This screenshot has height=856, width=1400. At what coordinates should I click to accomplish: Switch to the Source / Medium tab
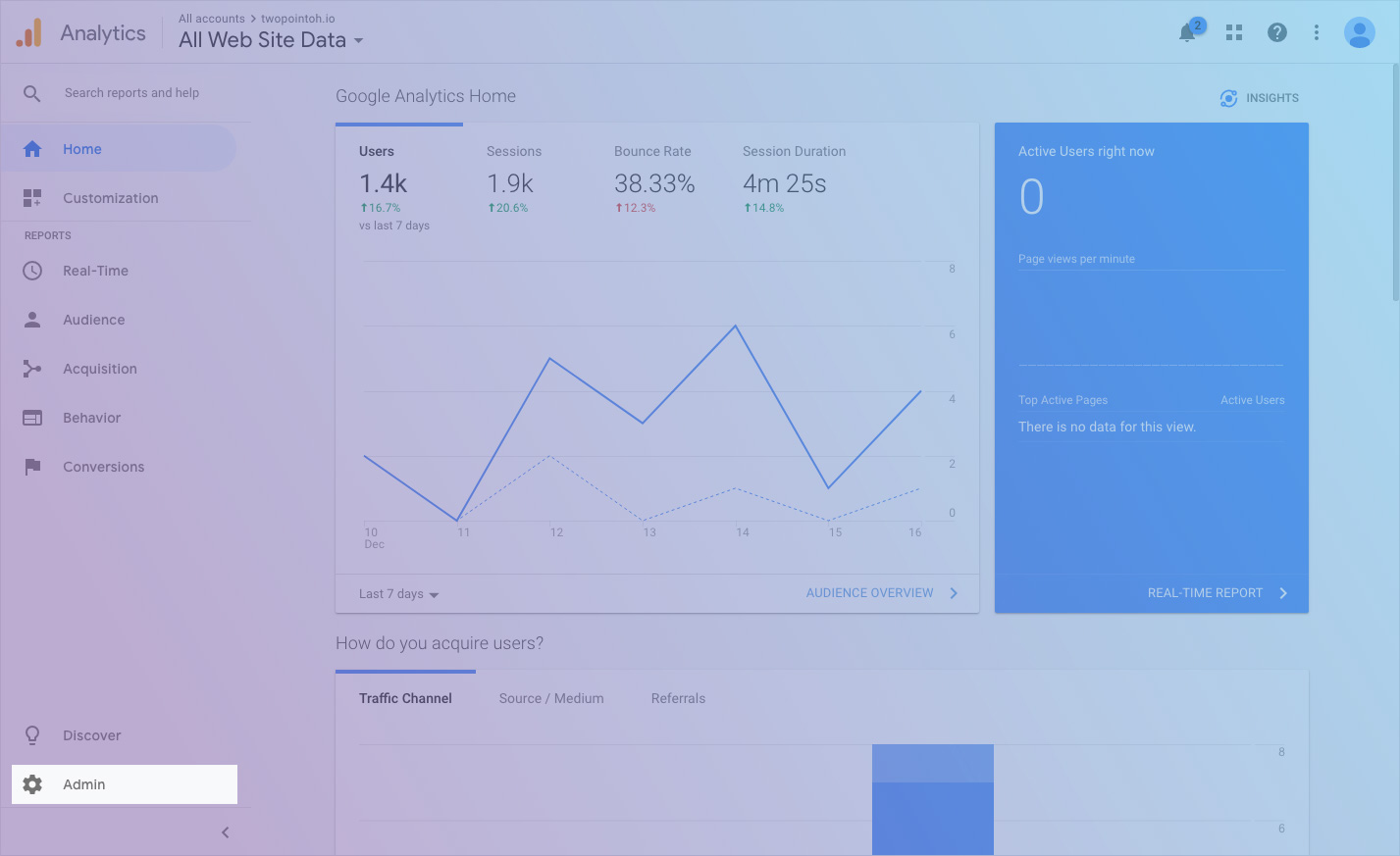(551, 698)
